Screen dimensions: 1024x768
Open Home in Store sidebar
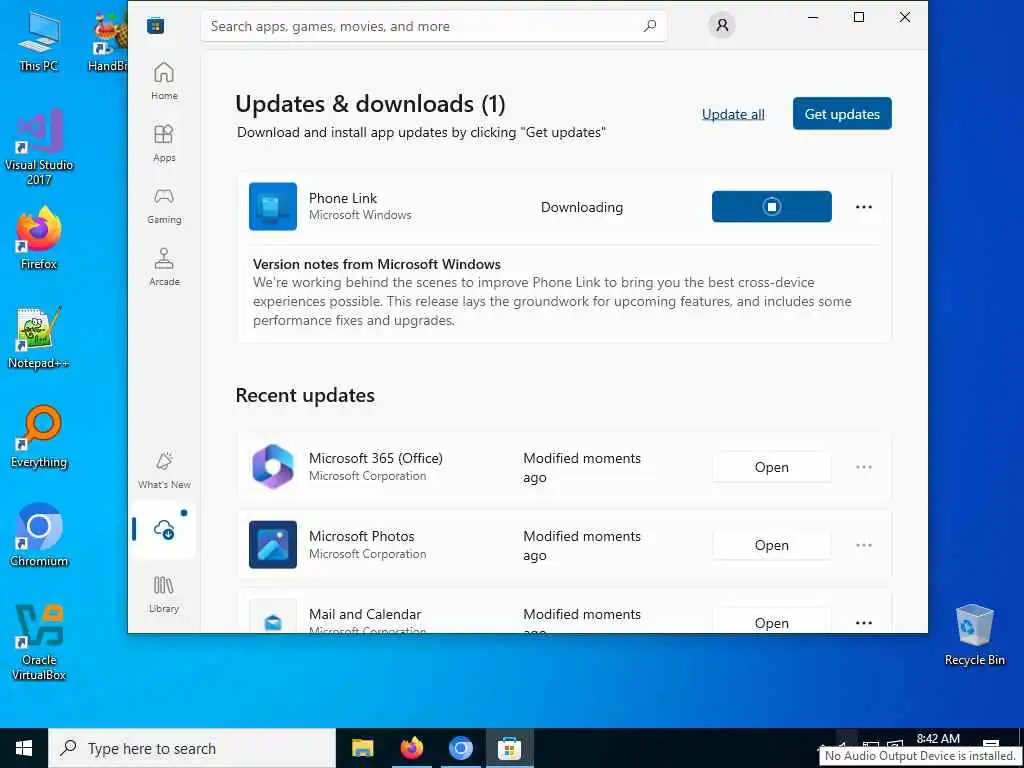click(x=164, y=81)
